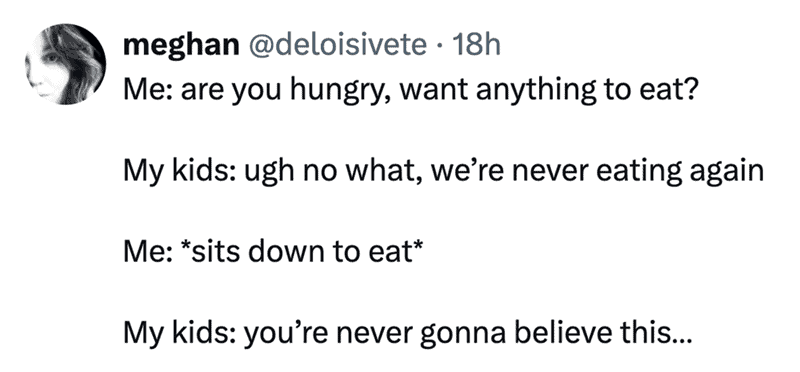Click the first 'Me:' speaker label
800x372 pixels.
tap(147, 91)
